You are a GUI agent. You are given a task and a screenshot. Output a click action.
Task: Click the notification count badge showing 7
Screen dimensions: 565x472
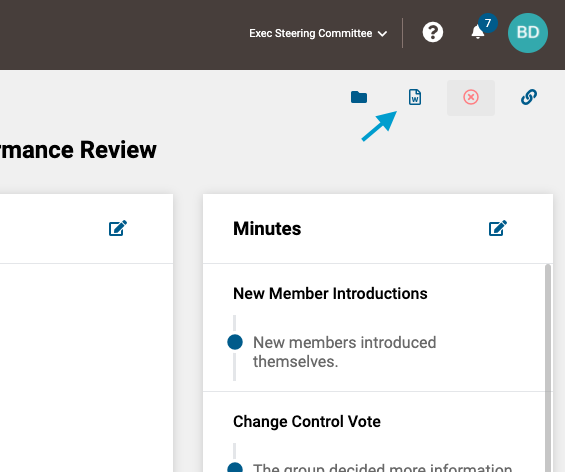(488, 23)
